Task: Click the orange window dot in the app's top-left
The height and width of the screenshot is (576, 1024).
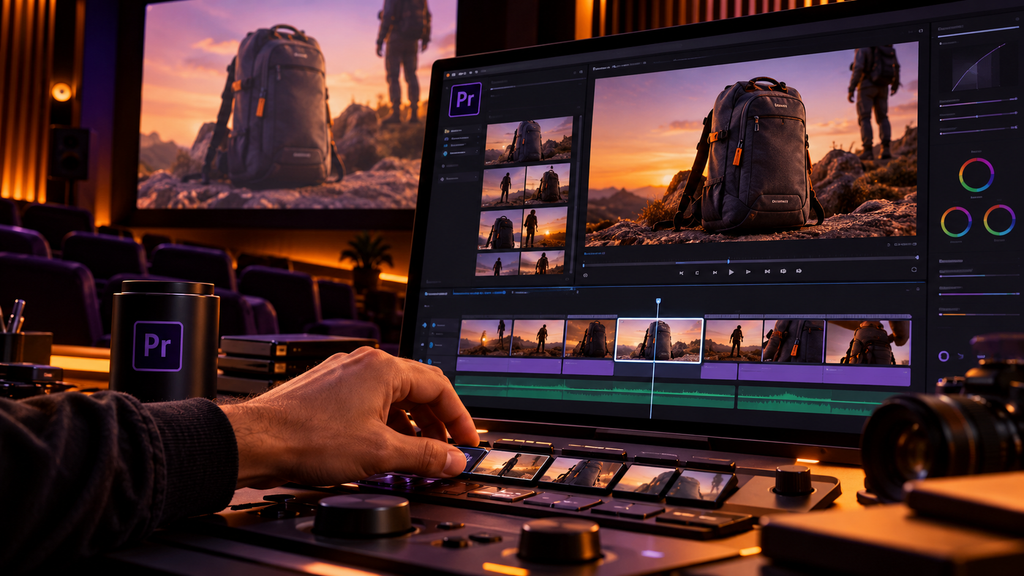Action: pos(448,75)
